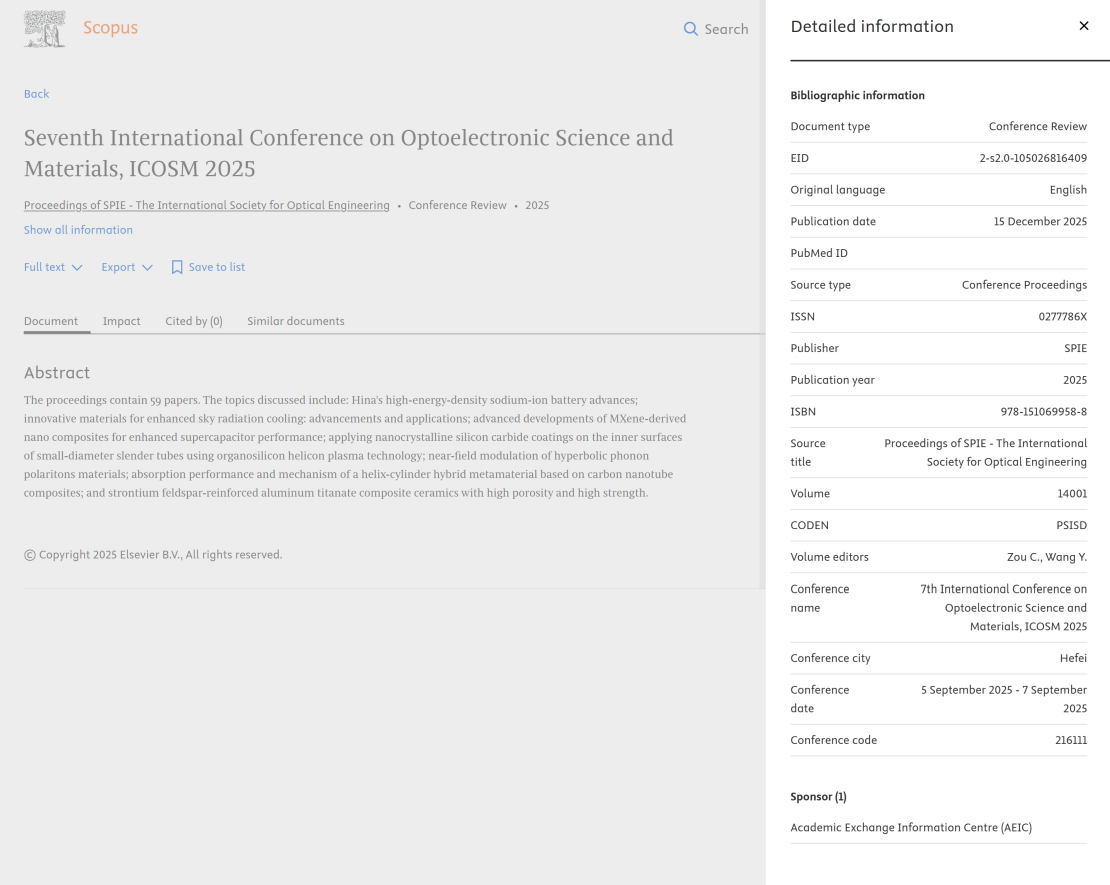Select the Document tab
The height and width of the screenshot is (885, 1110).
(x=51, y=321)
